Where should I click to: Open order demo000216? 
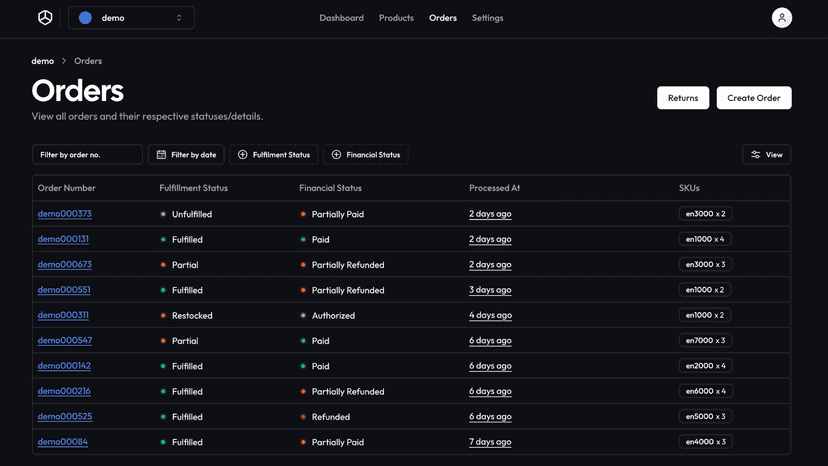(64, 391)
